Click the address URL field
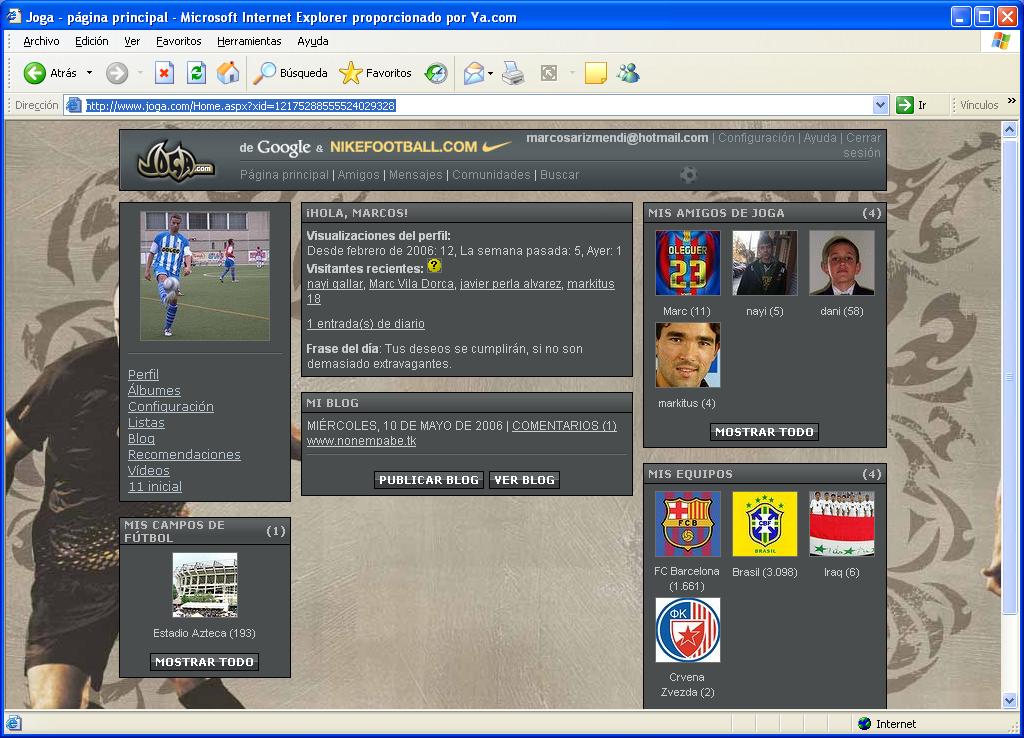The width and height of the screenshot is (1024, 738). 478,105
